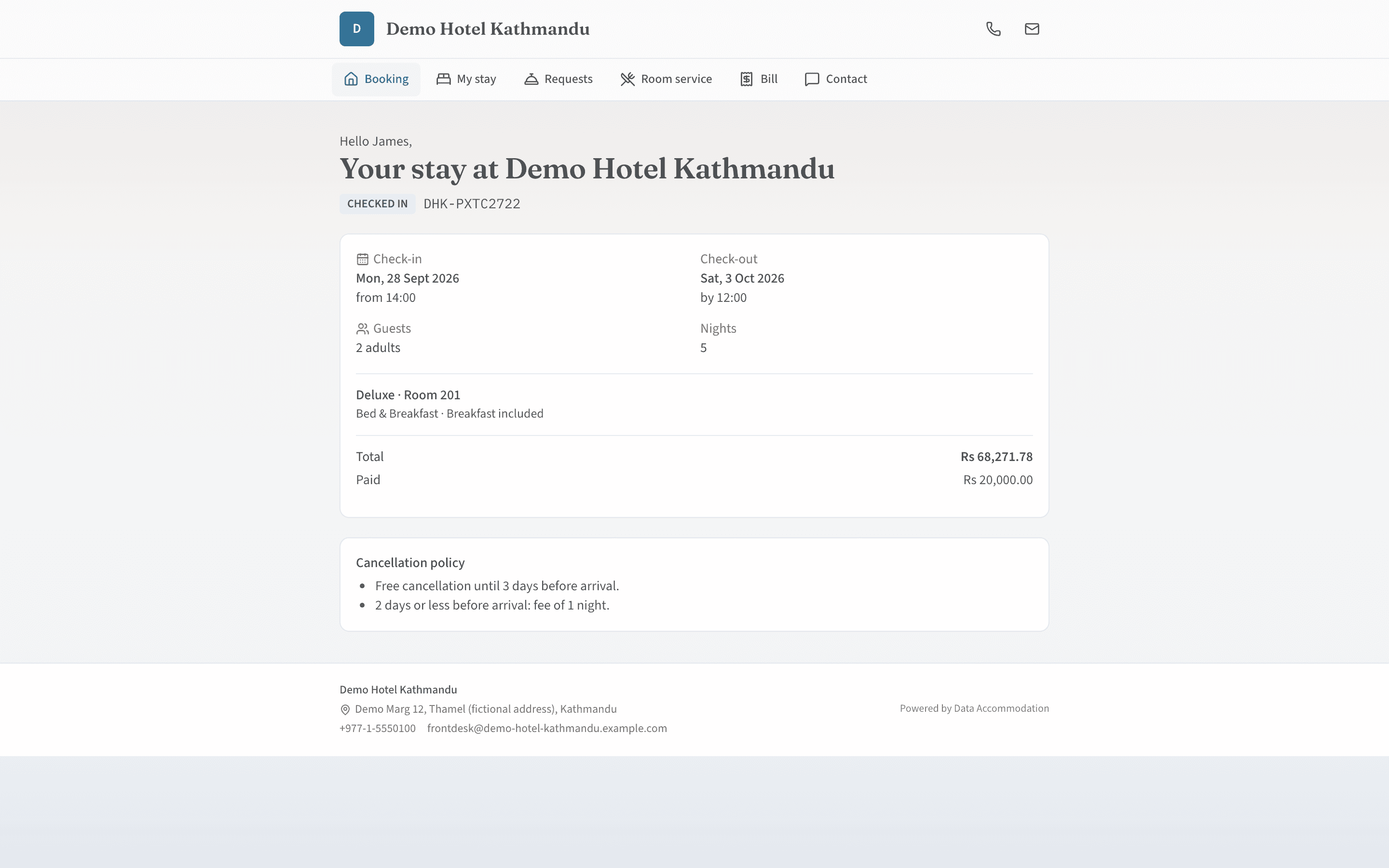Click the bed icon beside My stay
The width and height of the screenshot is (1389, 868).
click(444, 79)
